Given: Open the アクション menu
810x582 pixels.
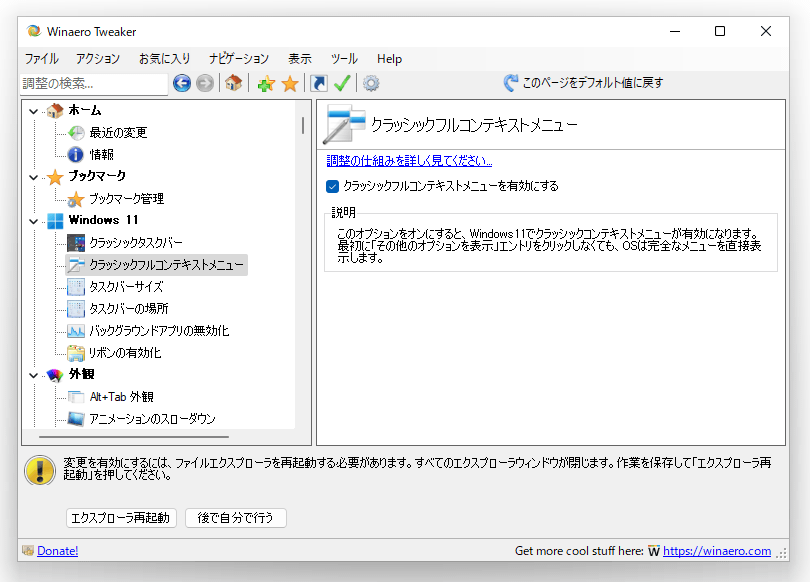Looking at the screenshot, I should 98,59.
